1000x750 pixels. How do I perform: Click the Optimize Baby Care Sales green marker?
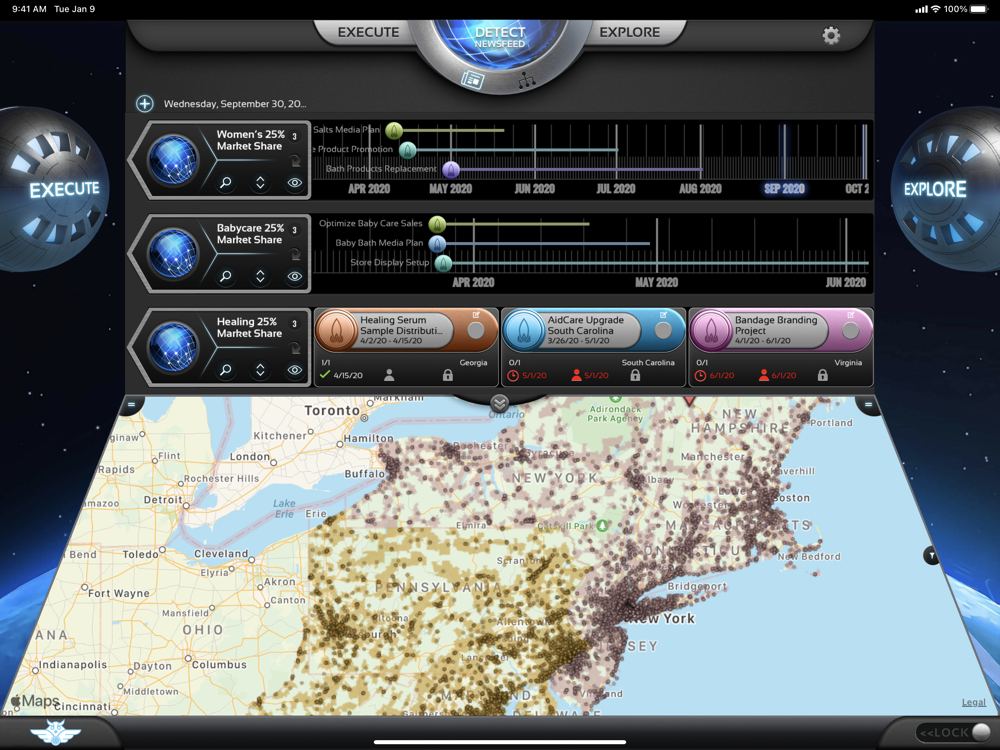[437, 224]
